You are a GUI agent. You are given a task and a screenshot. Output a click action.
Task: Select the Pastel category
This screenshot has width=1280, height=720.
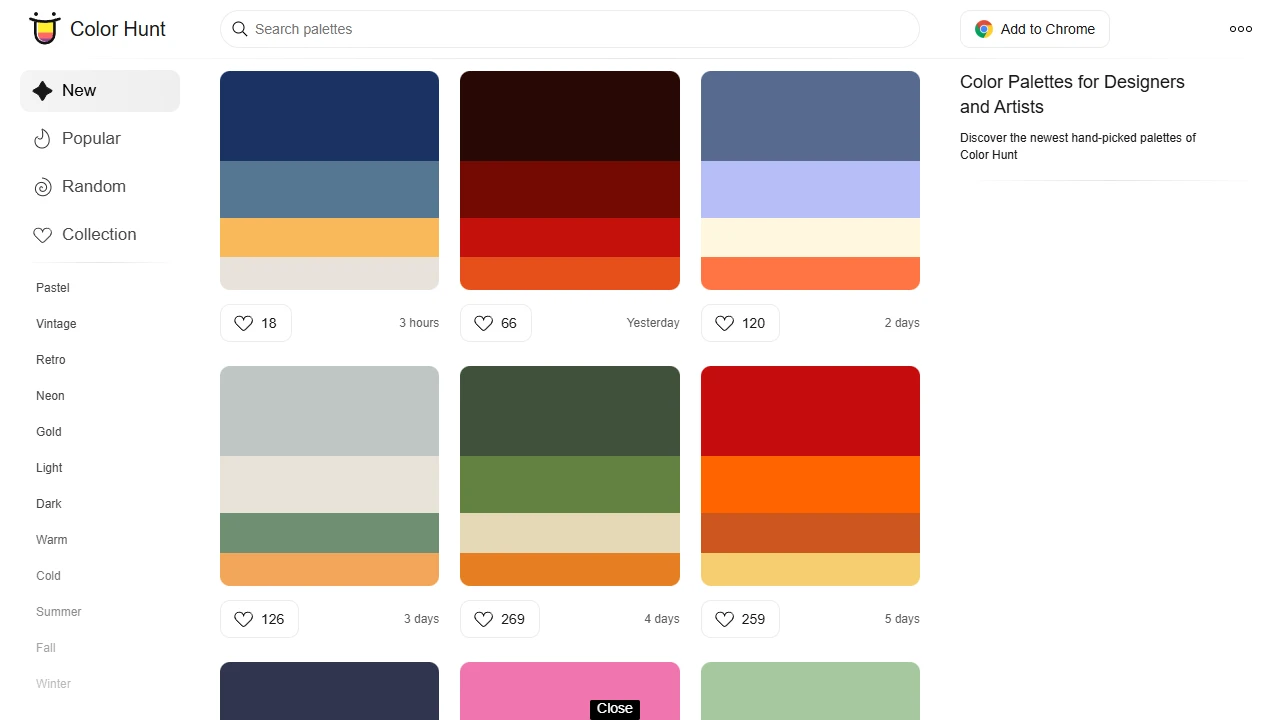tap(52, 288)
